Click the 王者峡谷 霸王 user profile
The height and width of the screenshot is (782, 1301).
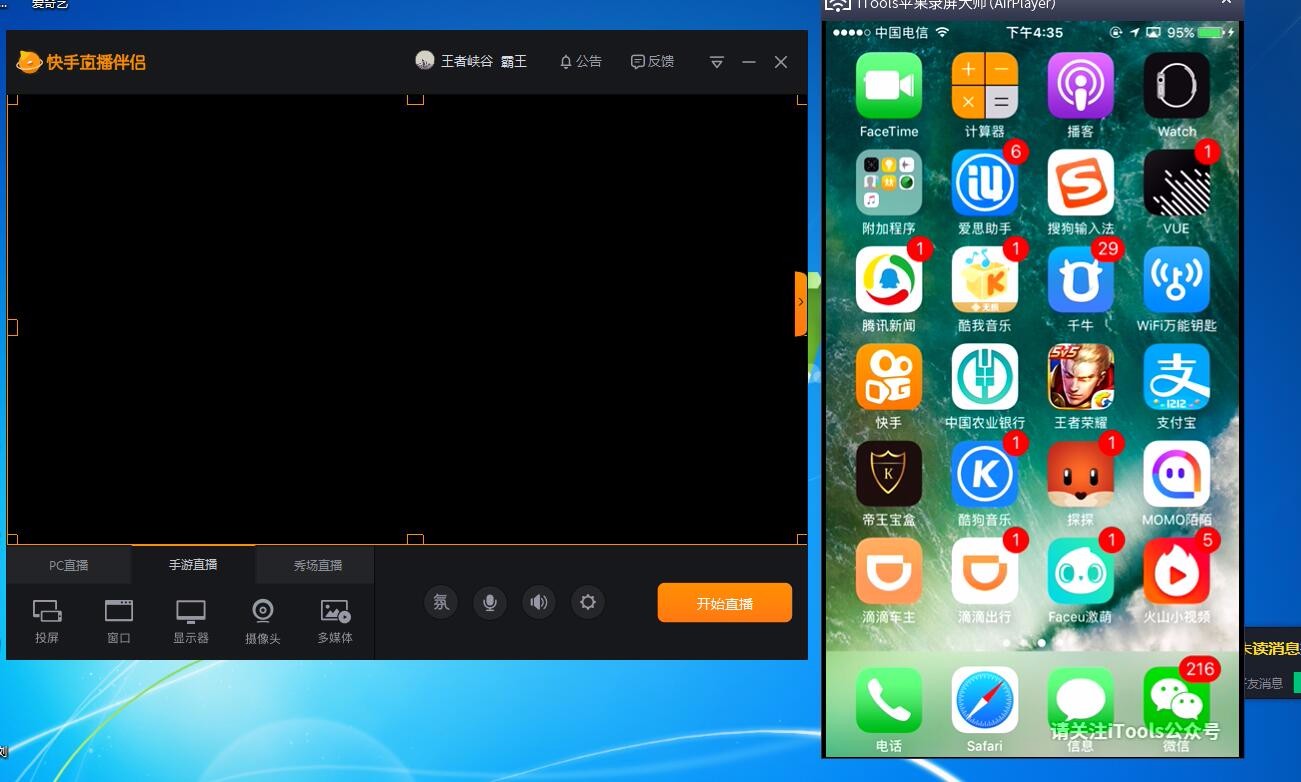tap(471, 61)
